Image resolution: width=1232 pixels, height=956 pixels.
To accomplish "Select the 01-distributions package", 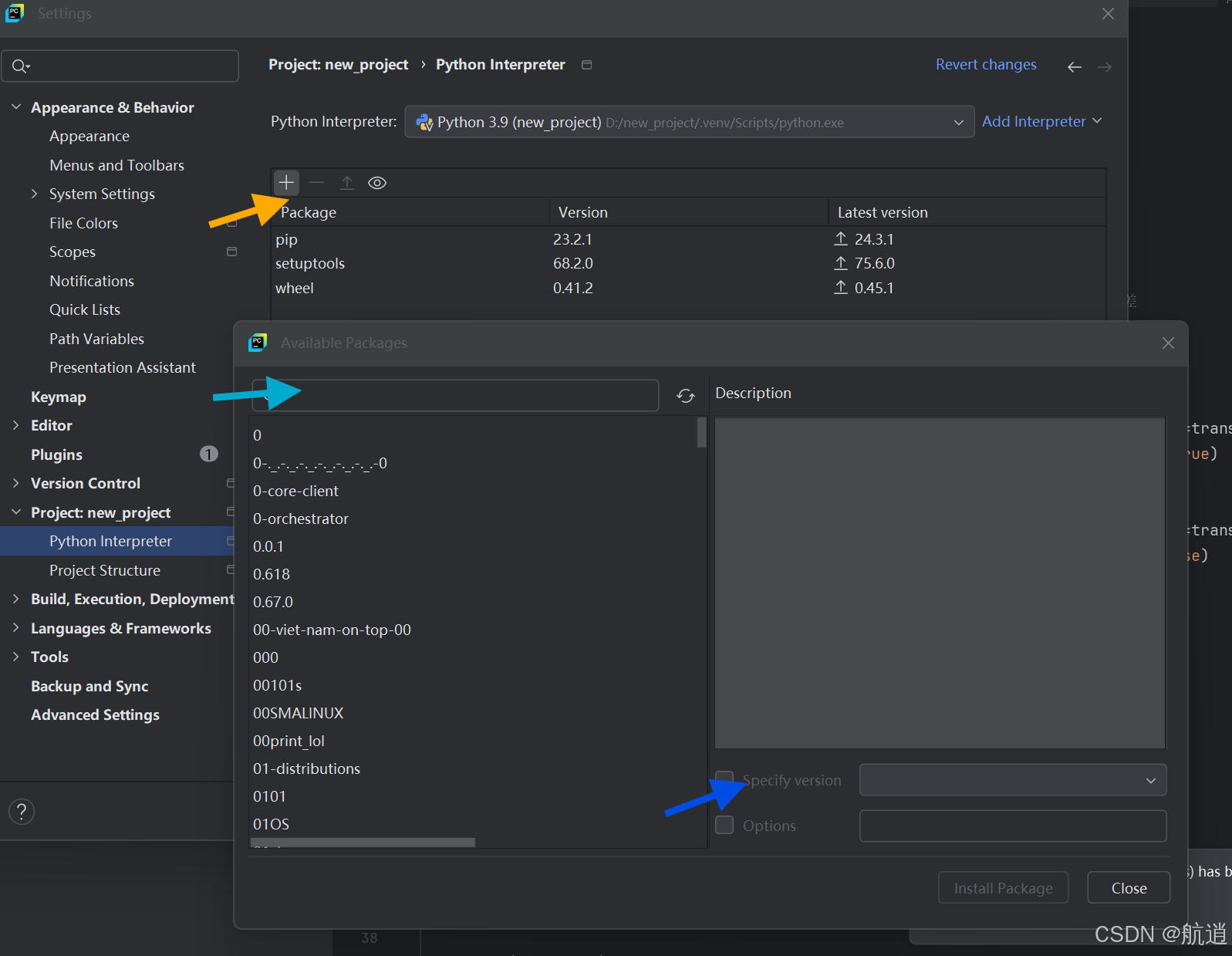I will (x=307, y=769).
